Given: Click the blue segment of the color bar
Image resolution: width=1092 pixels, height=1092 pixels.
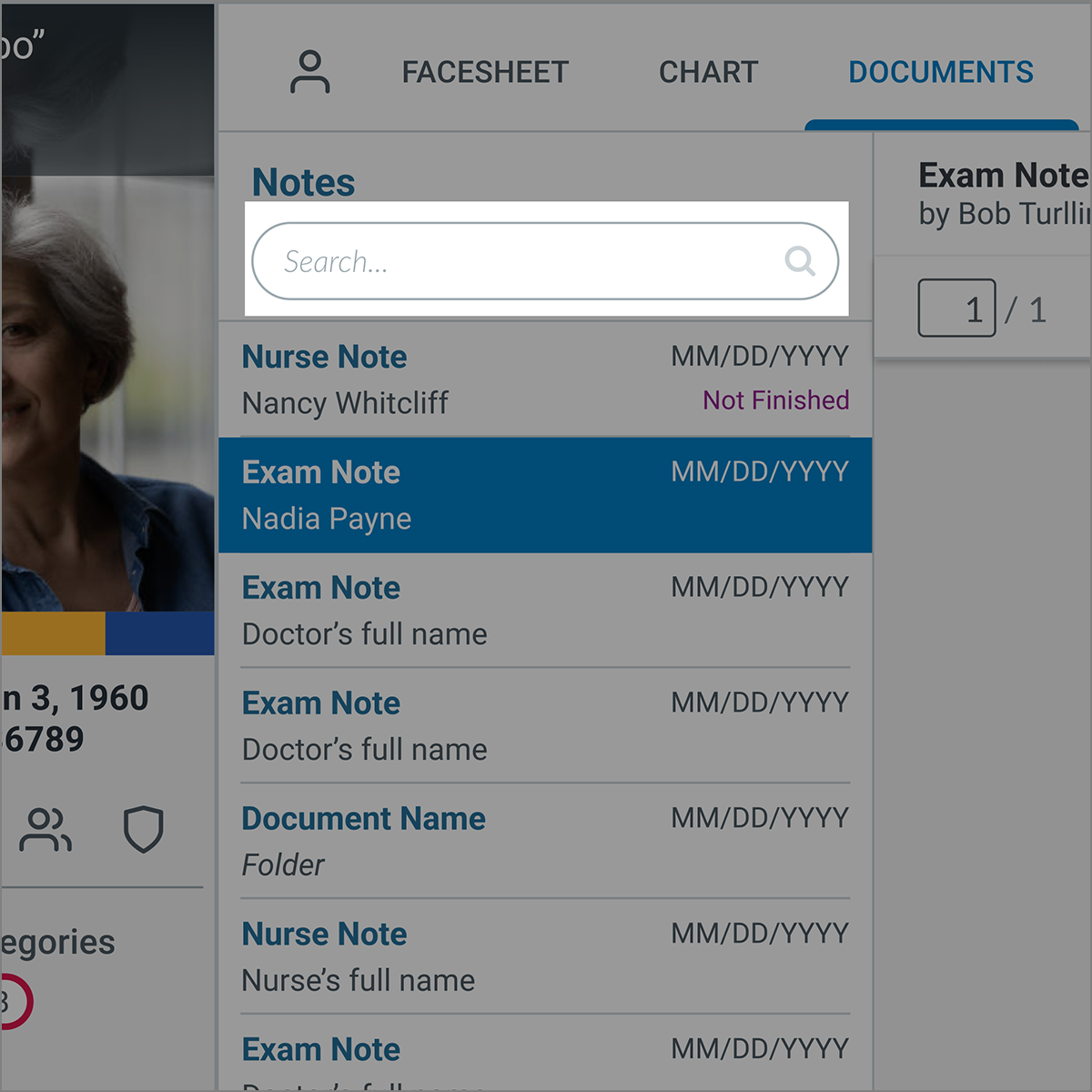Looking at the screenshot, I should 160,633.
